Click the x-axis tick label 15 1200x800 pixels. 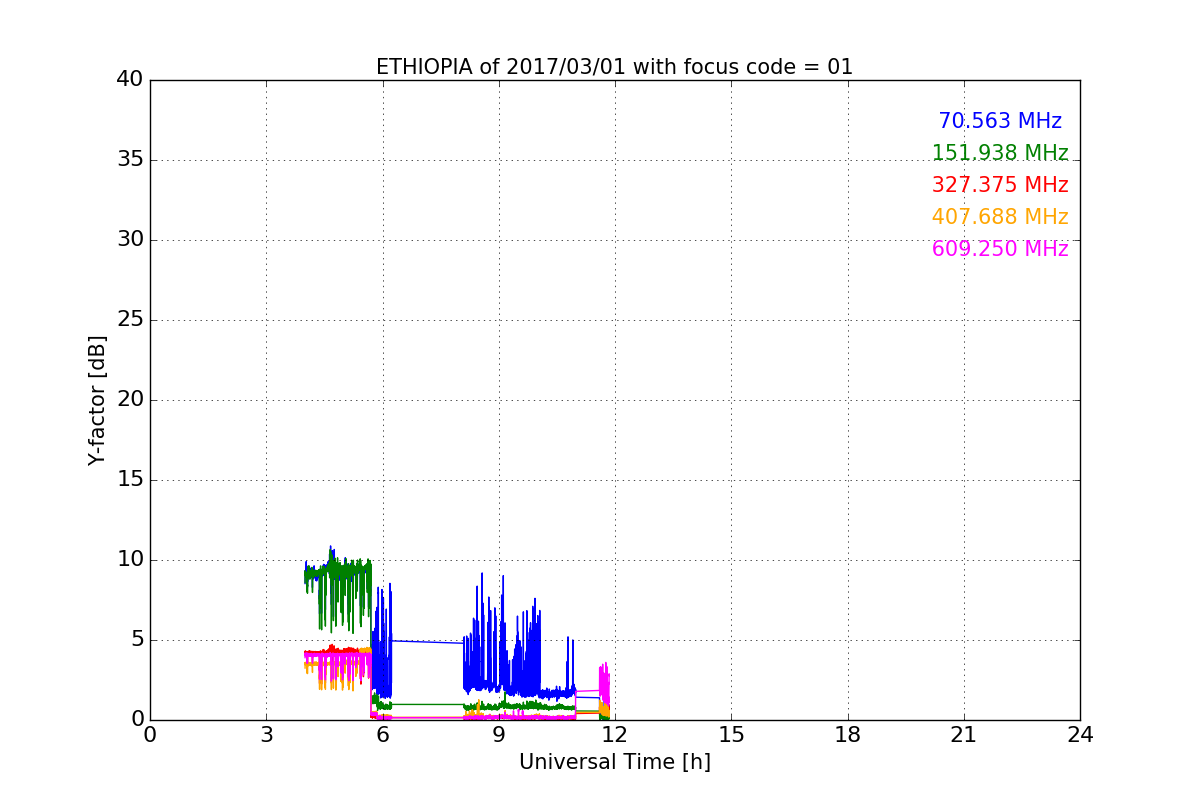coord(731,734)
